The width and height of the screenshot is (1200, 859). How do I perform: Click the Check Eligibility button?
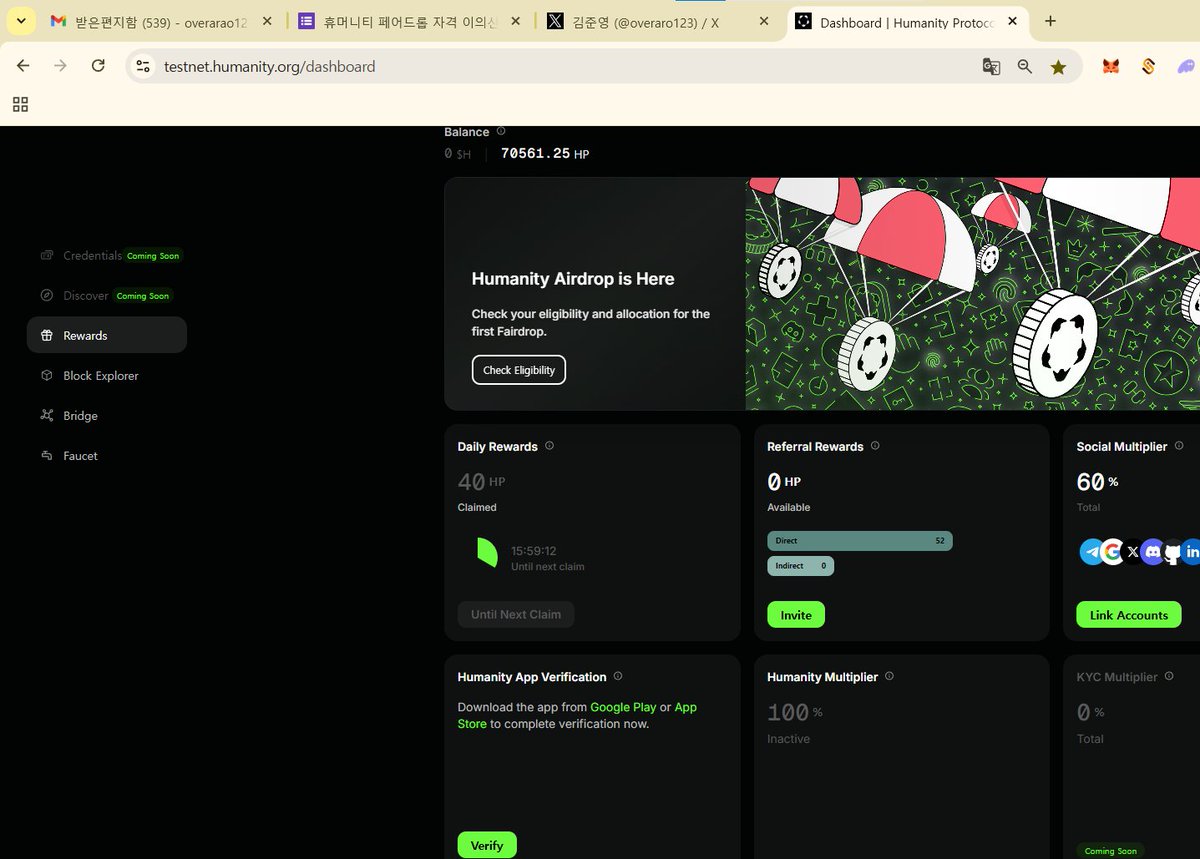tap(519, 370)
